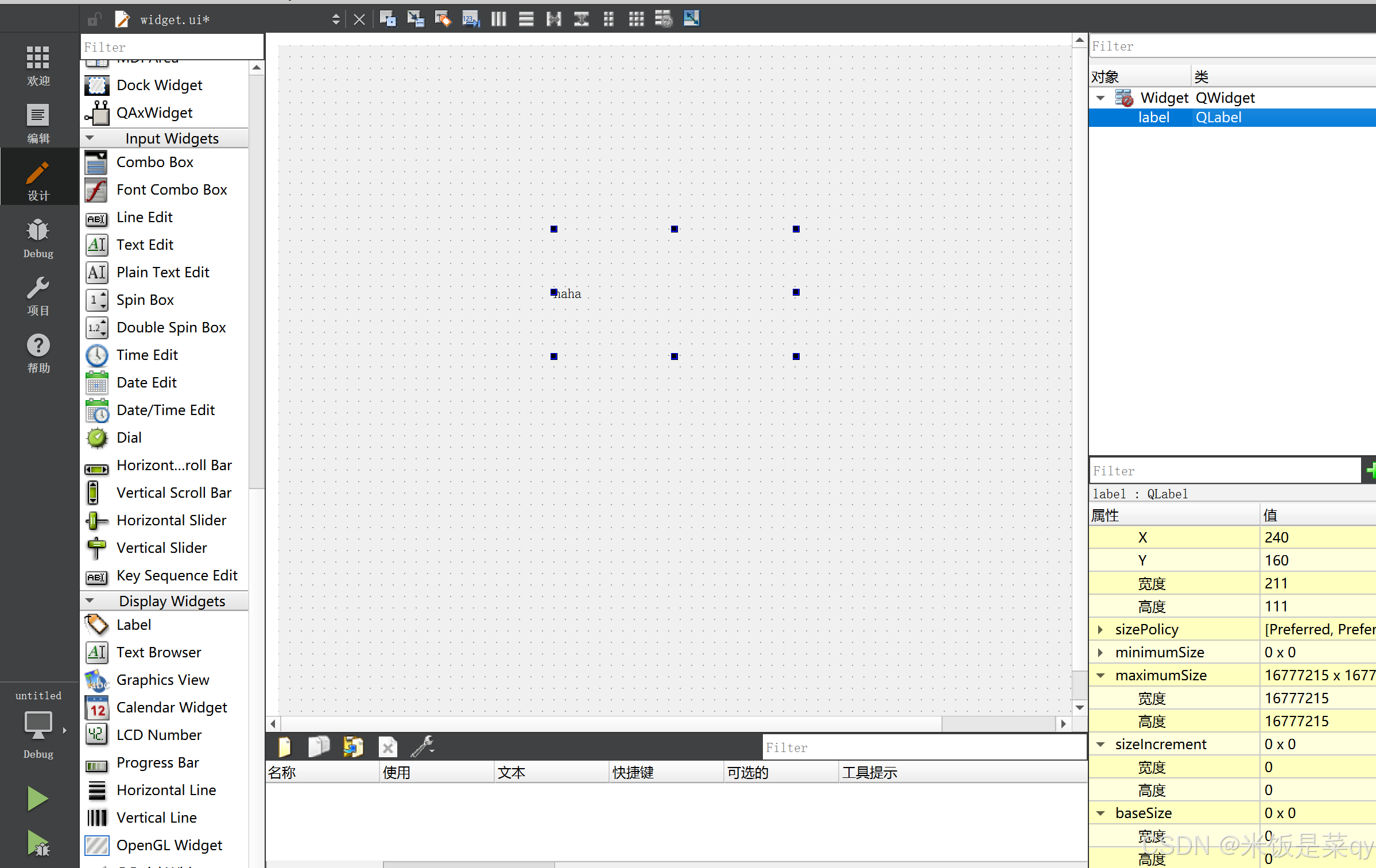
Task: Apply Lay Out Vertically toolbar icon
Action: pyautogui.click(x=526, y=19)
